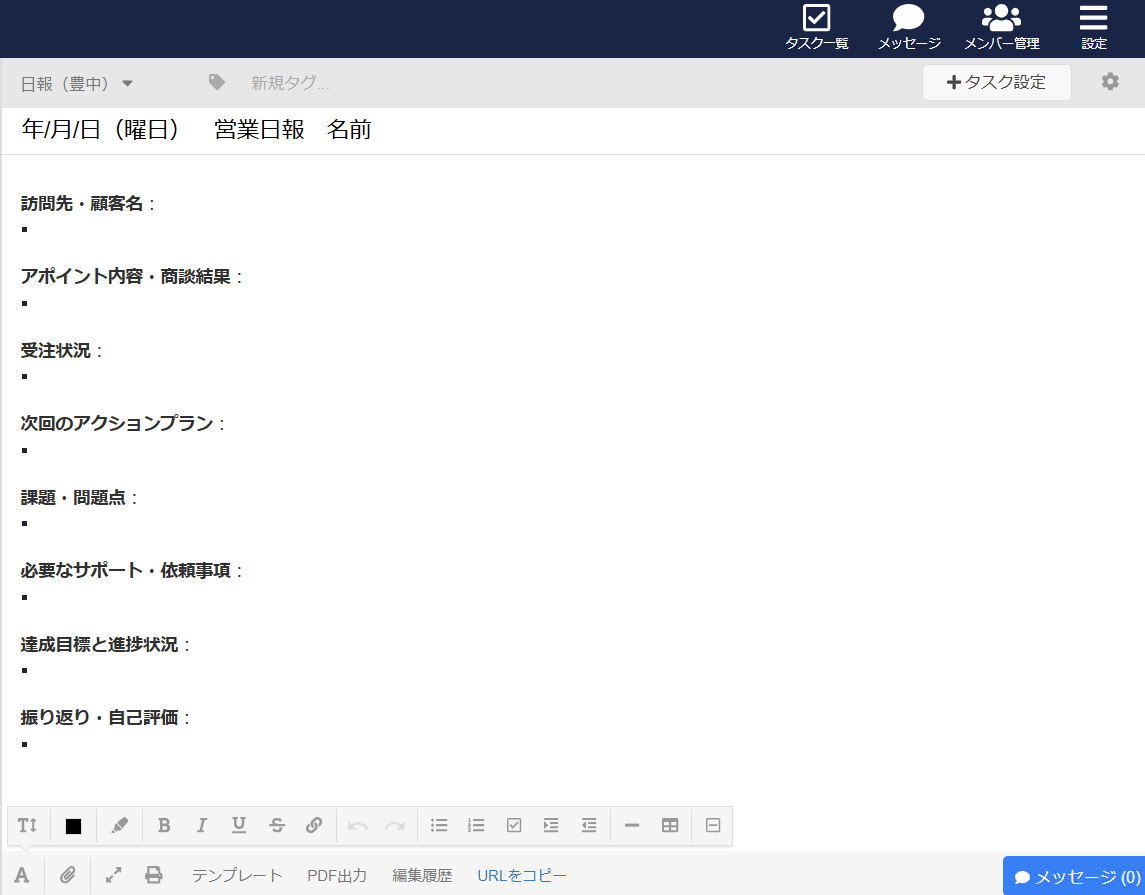Insert a hyperlink with the link icon
Viewport: 1145px width, 895px height.
coord(314,825)
